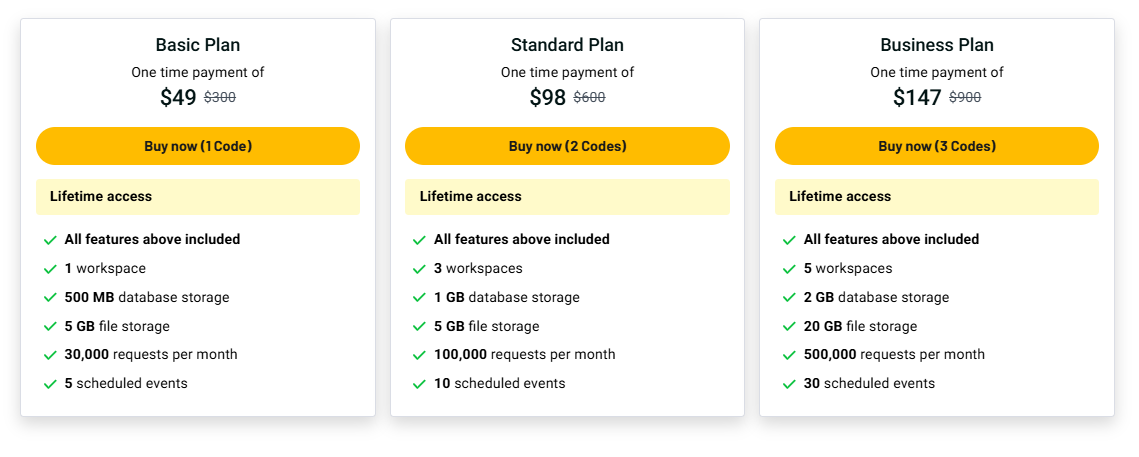
Task: Click the Business Plan Lifetime access banner
Action: pos(936,197)
